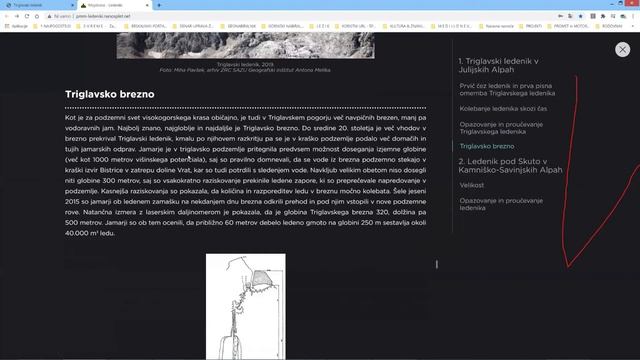Image resolution: width=640 pixels, height=360 pixels.
Task: Open 'Opazovanje in proučevanje Triglavskega ledenika' section
Action: tap(501, 128)
